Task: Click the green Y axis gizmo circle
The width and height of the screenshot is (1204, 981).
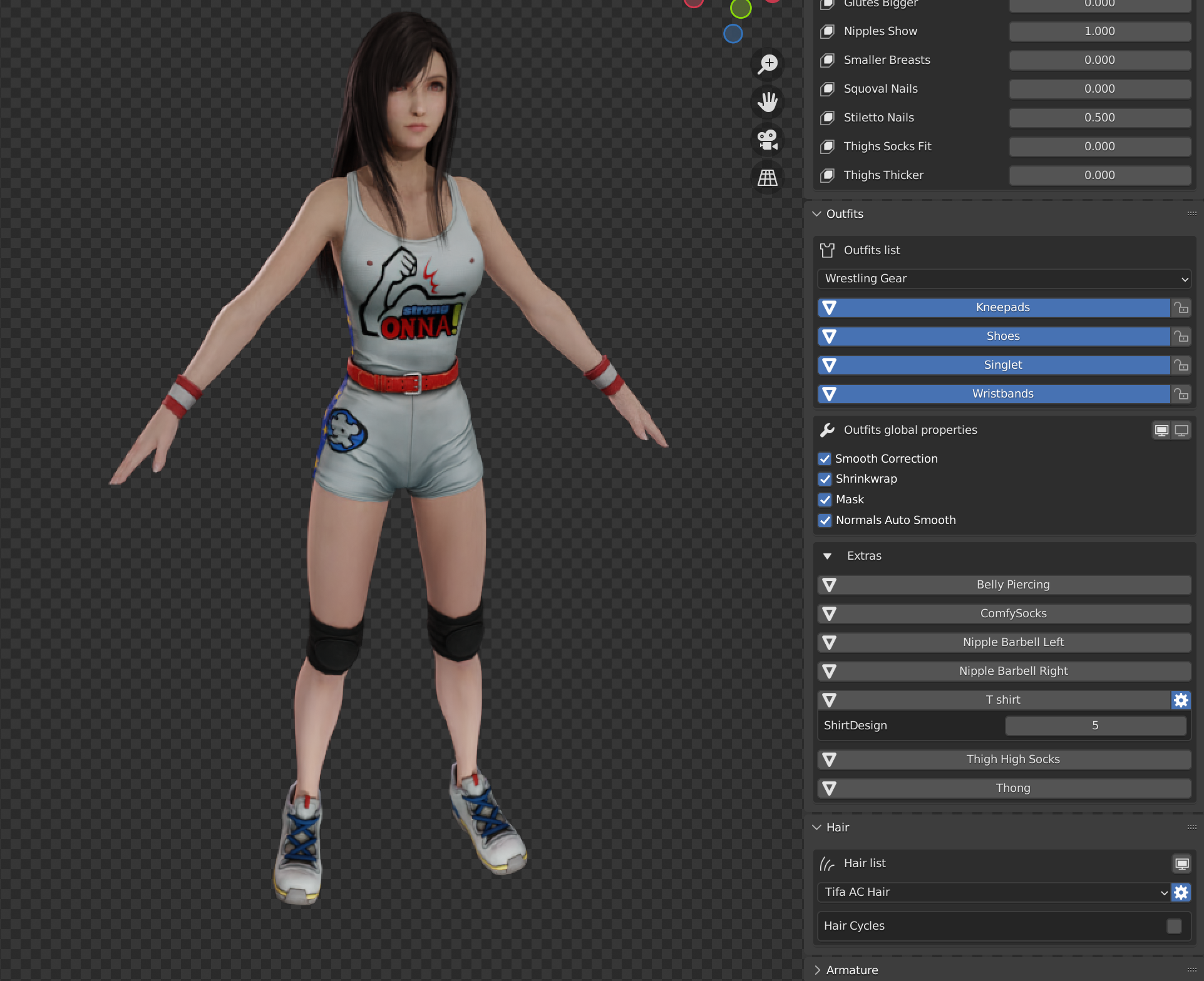Action: 741,9
